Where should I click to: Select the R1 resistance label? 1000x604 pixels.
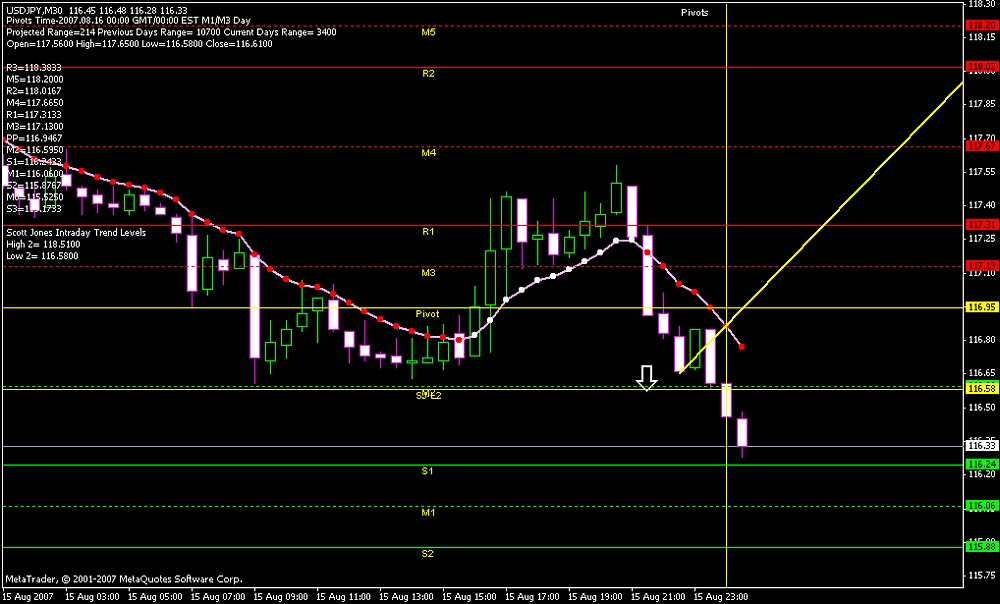click(428, 232)
